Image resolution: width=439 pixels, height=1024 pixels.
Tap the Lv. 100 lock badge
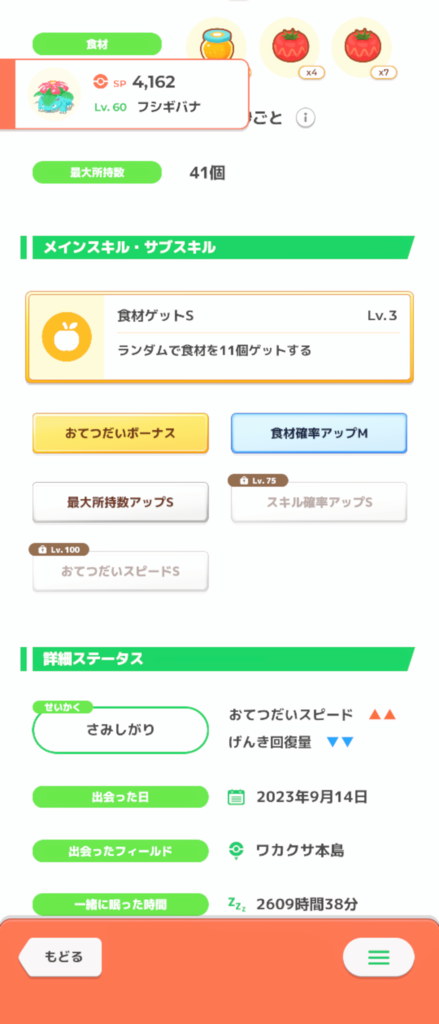[59, 550]
